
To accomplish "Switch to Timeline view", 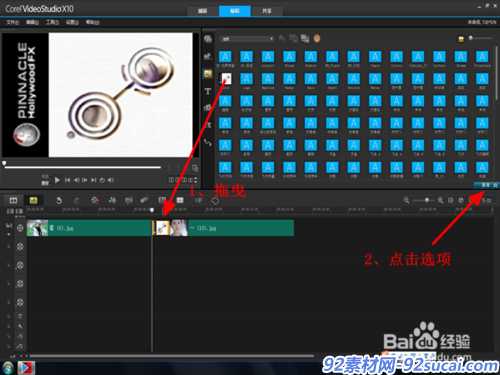I will point(33,200).
